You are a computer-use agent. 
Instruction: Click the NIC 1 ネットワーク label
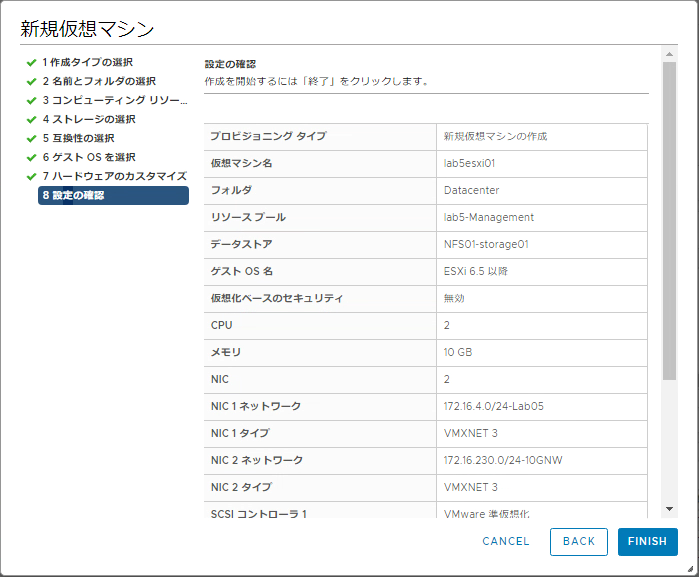tap(256, 406)
